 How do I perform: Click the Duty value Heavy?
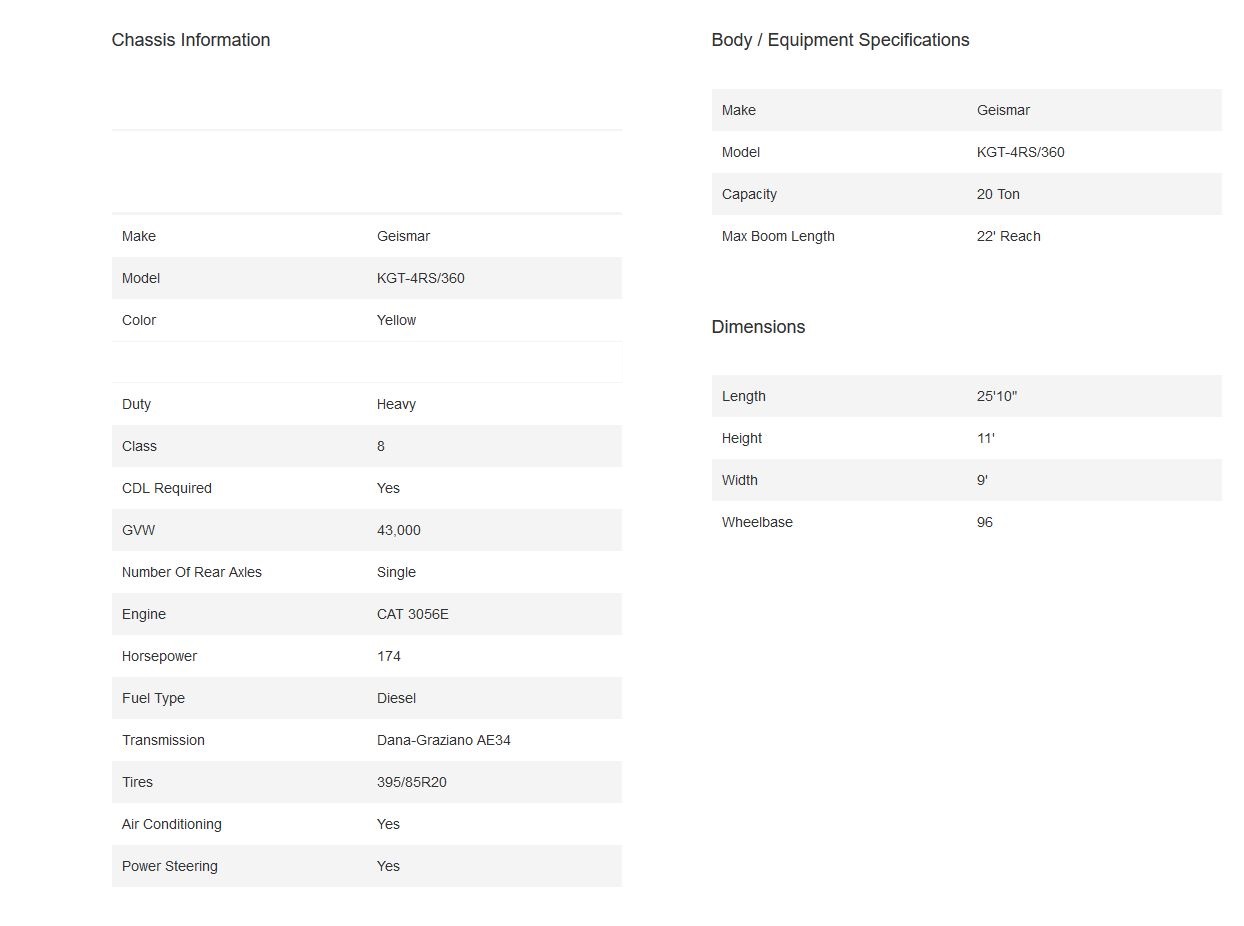pyautogui.click(x=396, y=404)
